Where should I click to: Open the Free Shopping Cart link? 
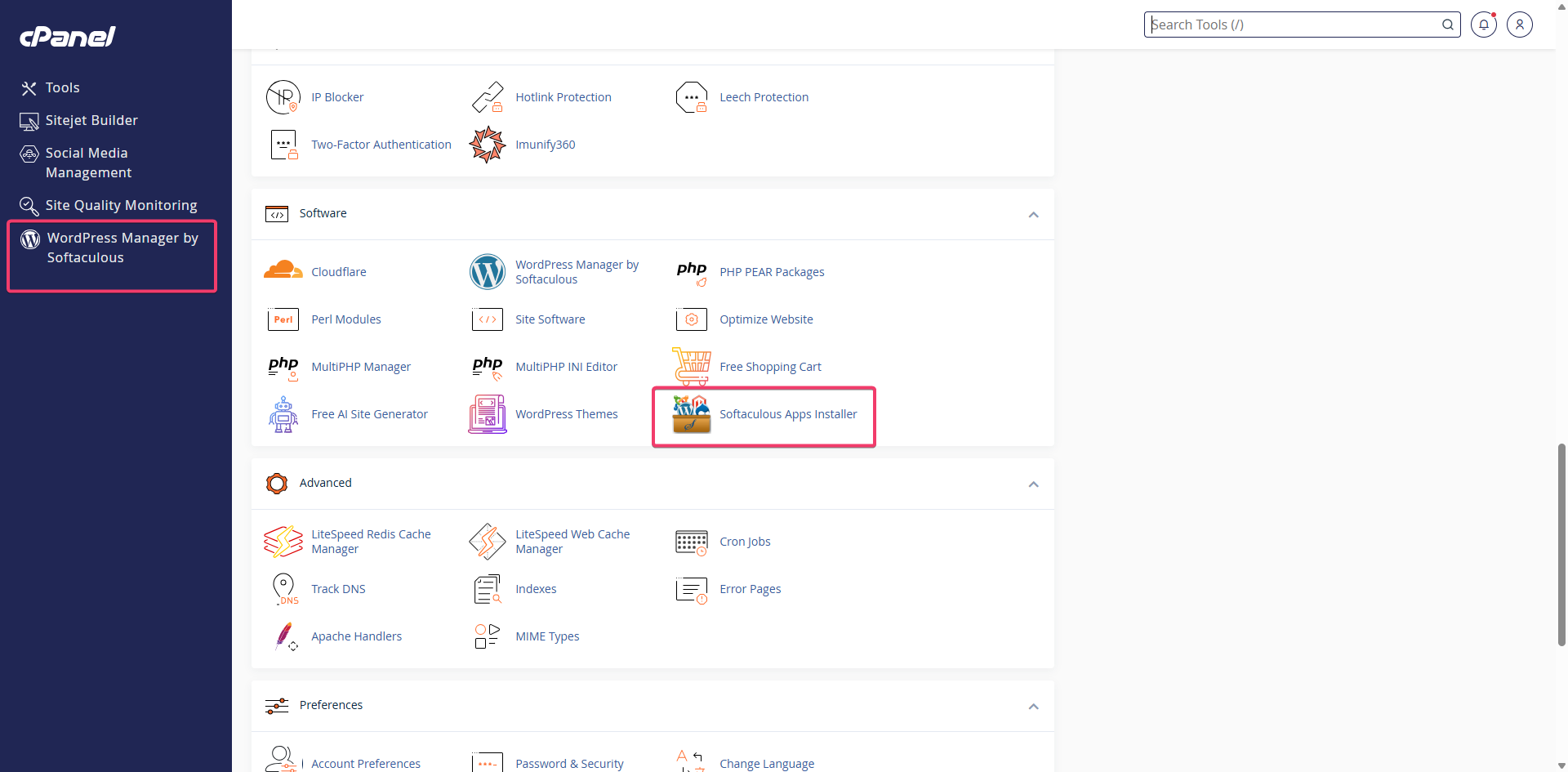pos(770,367)
